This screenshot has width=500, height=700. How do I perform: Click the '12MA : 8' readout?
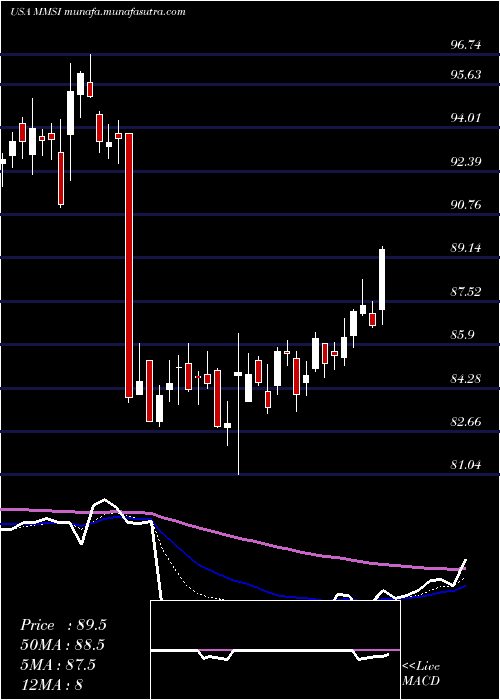52,684
